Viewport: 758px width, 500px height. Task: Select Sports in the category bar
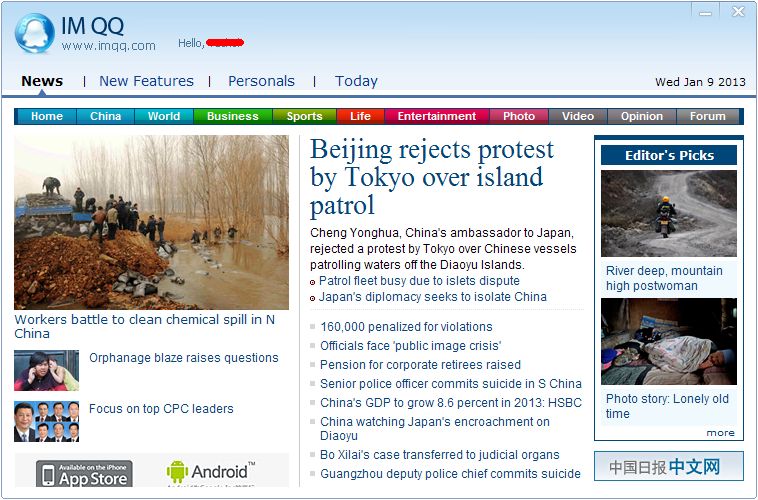(x=304, y=116)
